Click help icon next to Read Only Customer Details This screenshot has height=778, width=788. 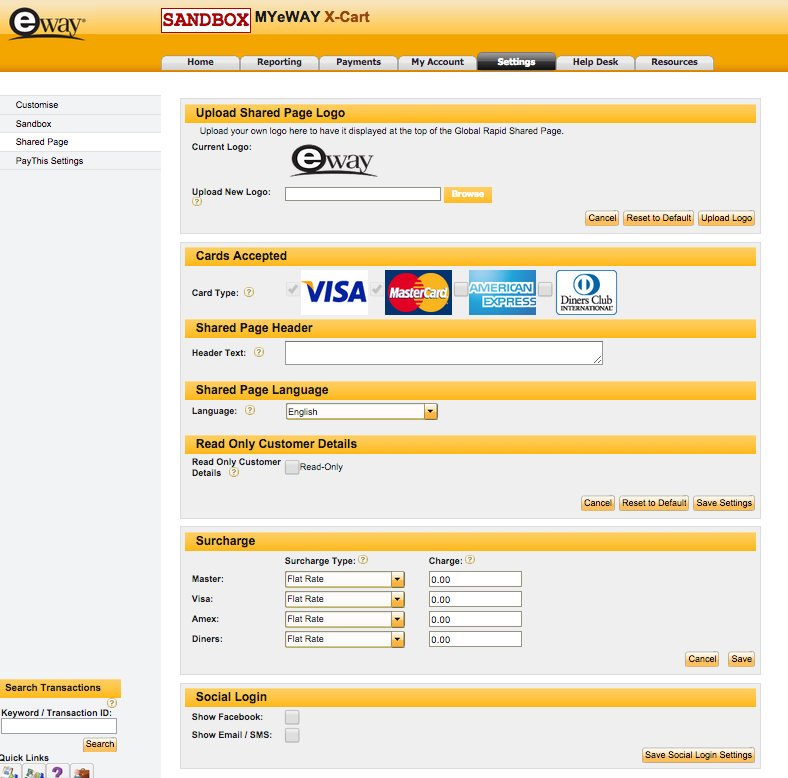click(234, 472)
